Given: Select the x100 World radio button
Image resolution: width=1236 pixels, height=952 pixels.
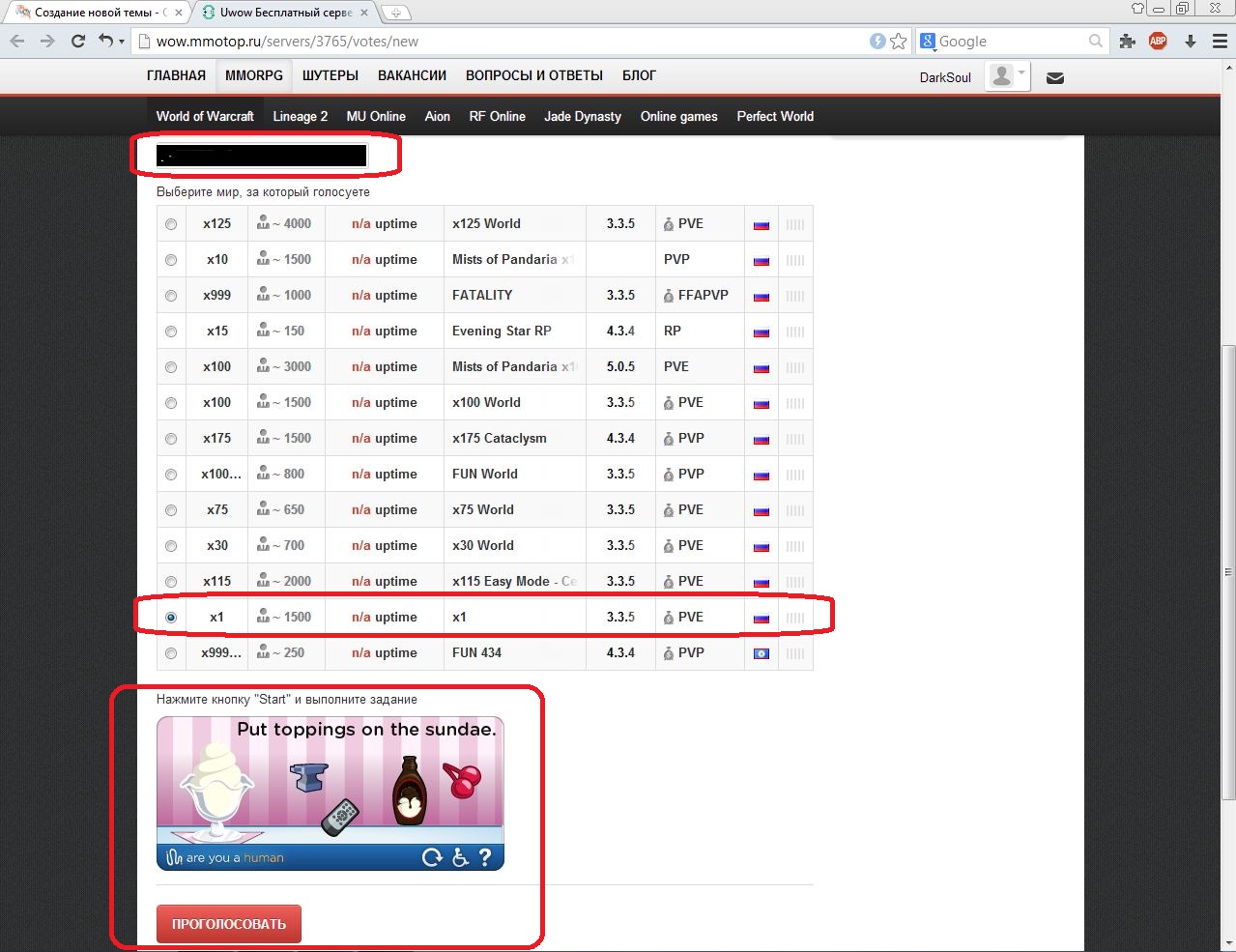Looking at the screenshot, I should (x=171, y=403).
